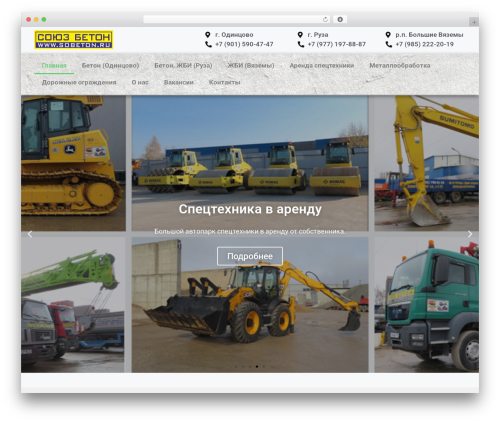Open the Дорожные ограждения menu item

[x=79, y=82]
